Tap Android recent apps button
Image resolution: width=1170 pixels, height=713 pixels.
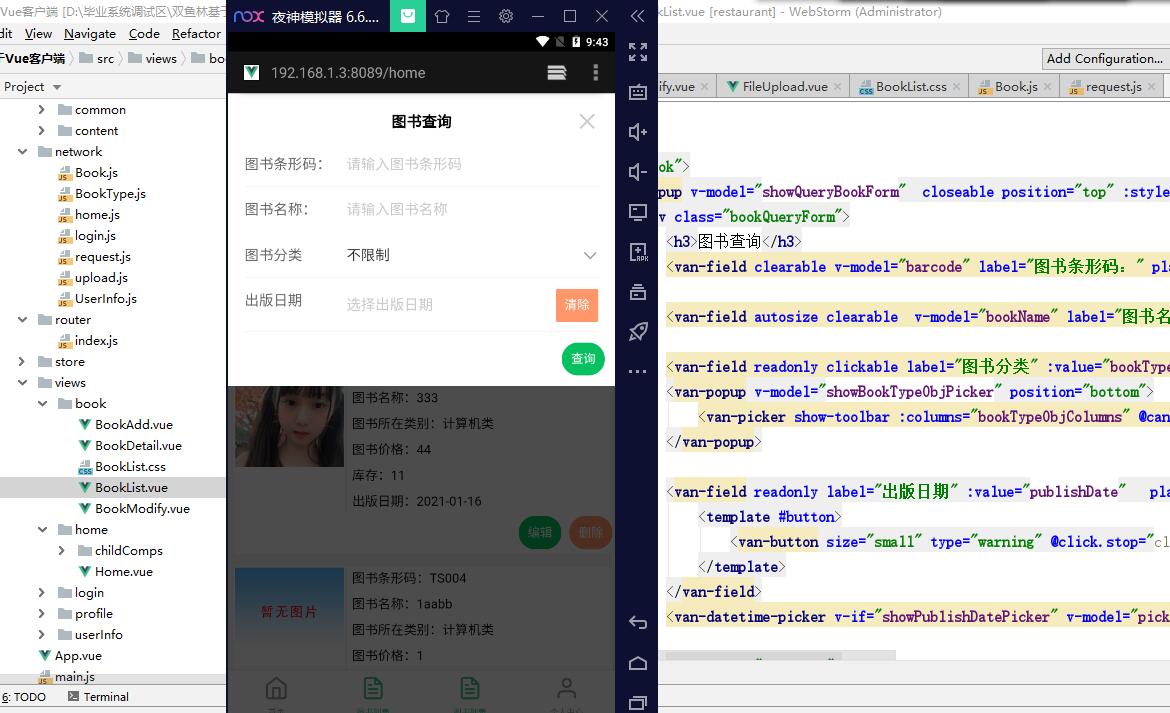(x=637, y=703)
